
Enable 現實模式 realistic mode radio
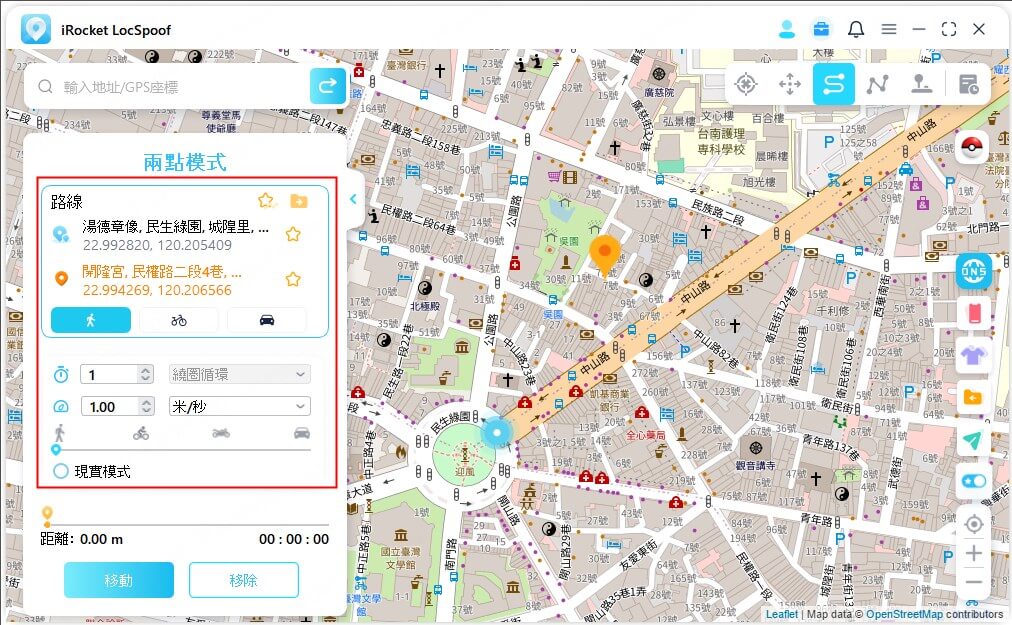pos(61,471)
